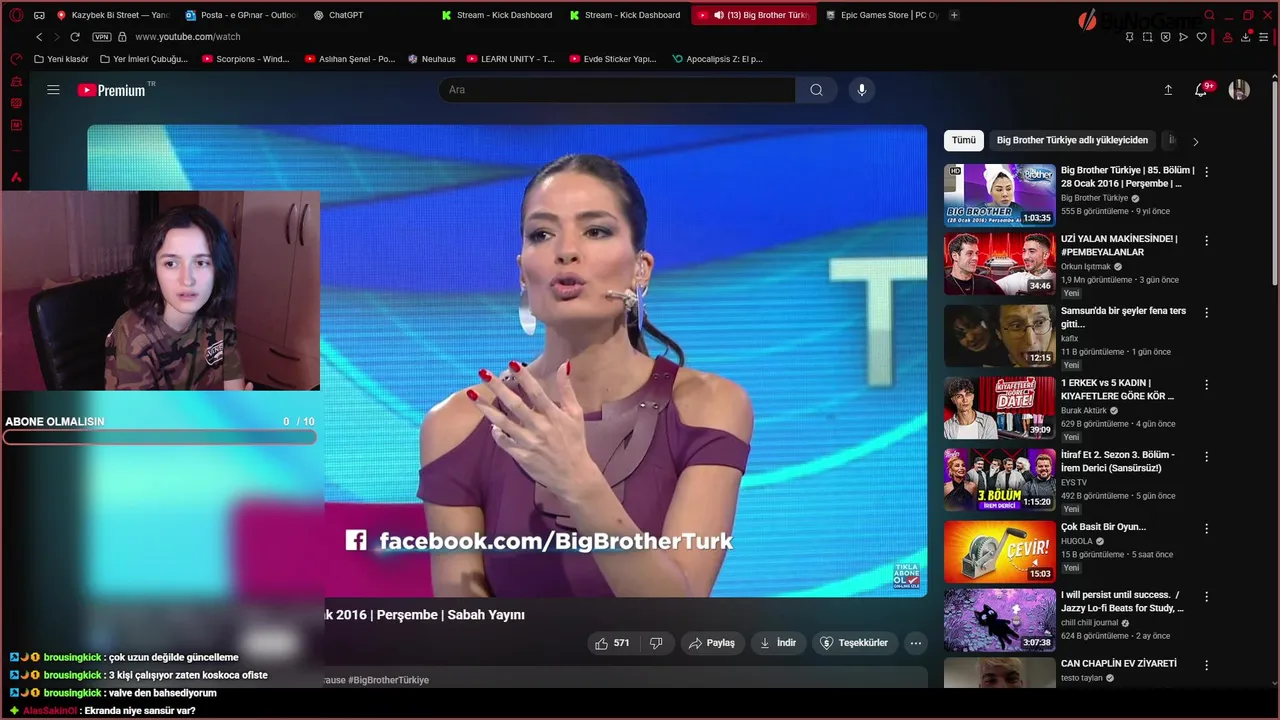Open 'Scorpions - Wind...' bookmark
Image resolution: width=1280 pixels, height=720 pixels.
(x=246, y=59)
